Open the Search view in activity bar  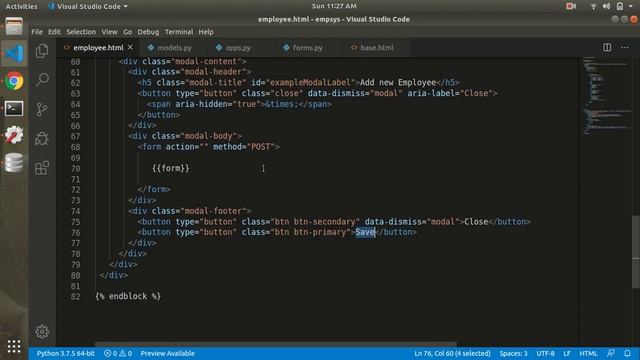pyautogui.click(x=42, y=80)
